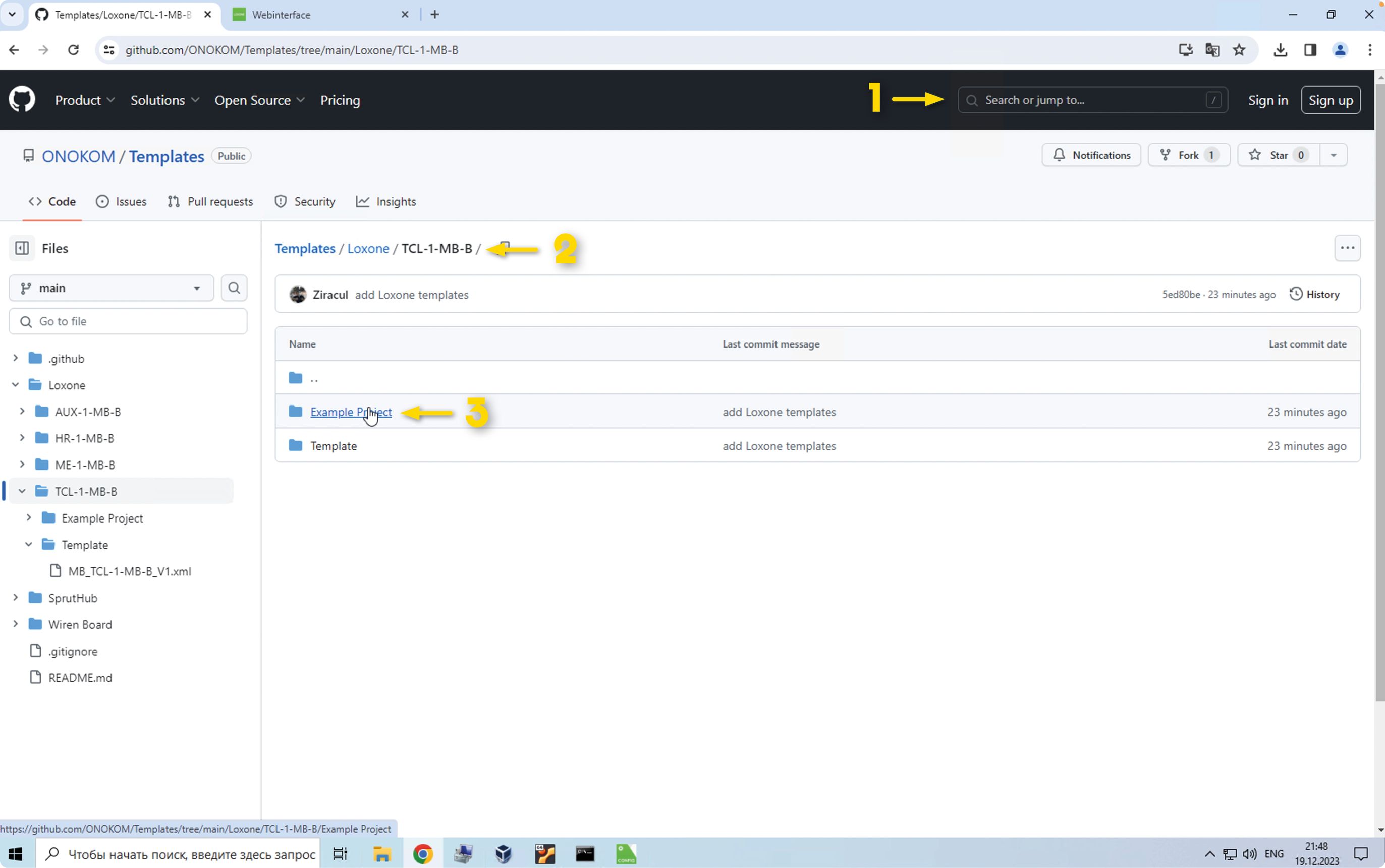Collapse the Loxone folder in tree
Image resolution: width=1385 pixels, height=868 pixels.
pyautogui.click(x=16, y=385)
